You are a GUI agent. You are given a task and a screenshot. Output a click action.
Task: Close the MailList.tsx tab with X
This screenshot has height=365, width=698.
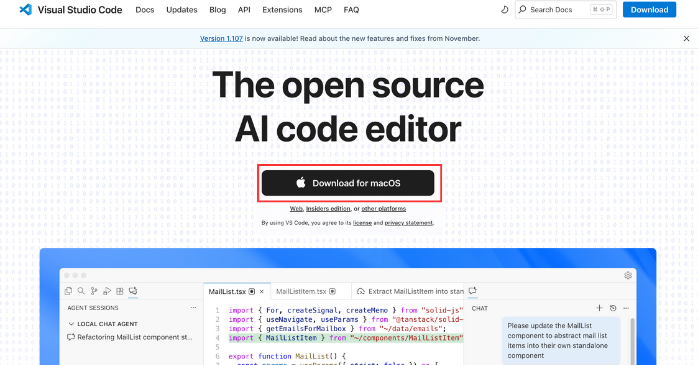tap(262, 292)
